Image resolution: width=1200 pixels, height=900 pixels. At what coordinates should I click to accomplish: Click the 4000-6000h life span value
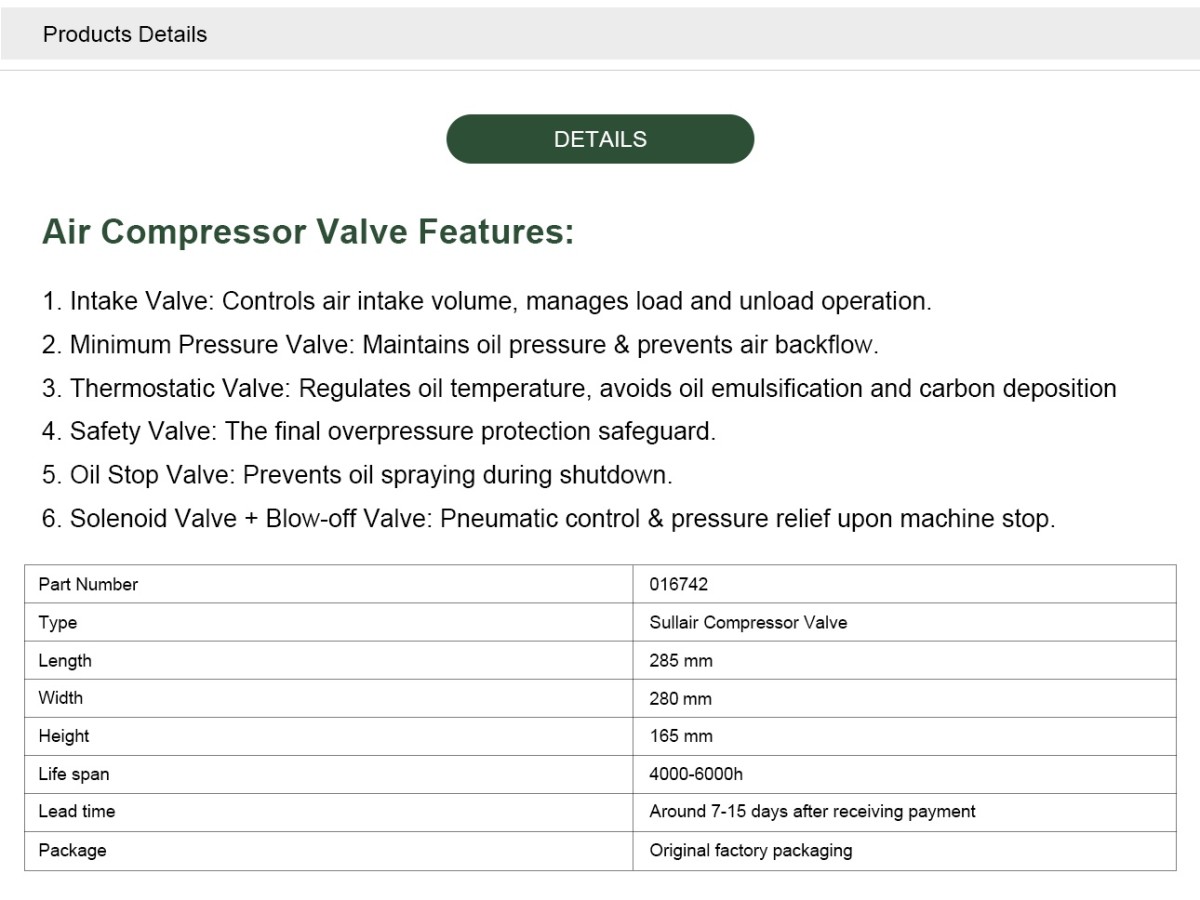tap(696, 774)
